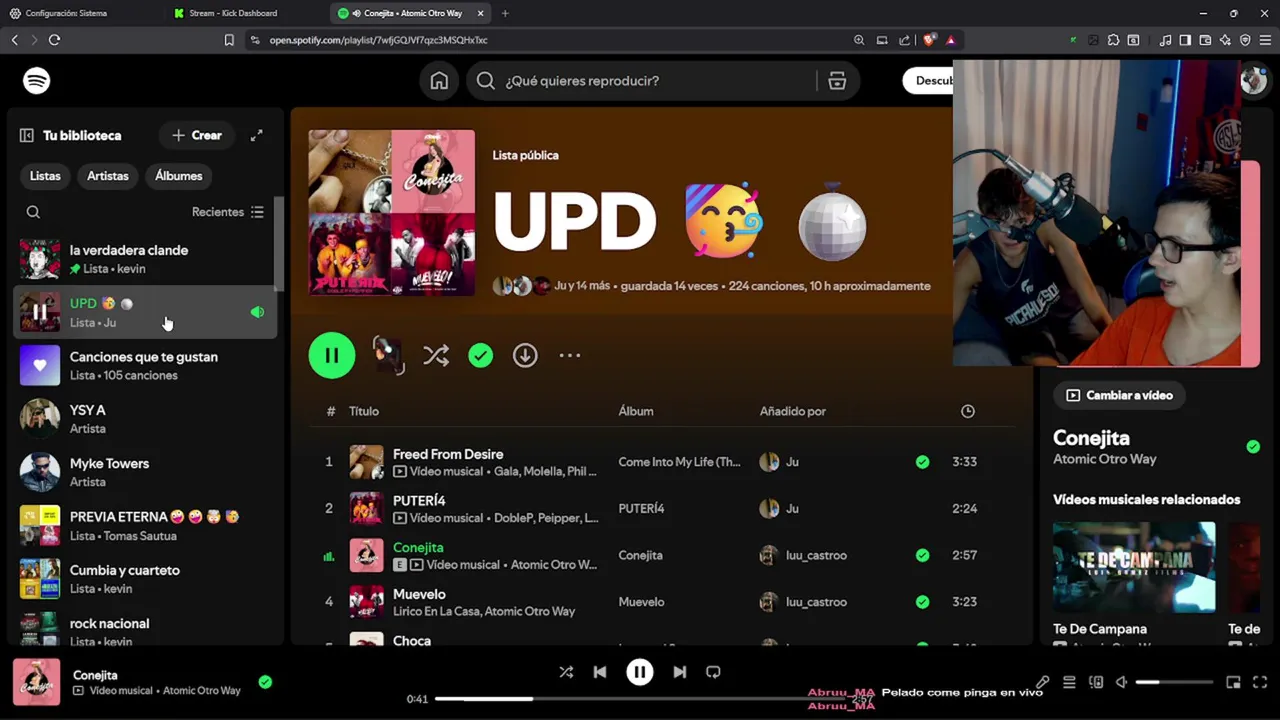The image size is (1280, 720).
Task: Skip to the next track
Action: click(680, 672)
